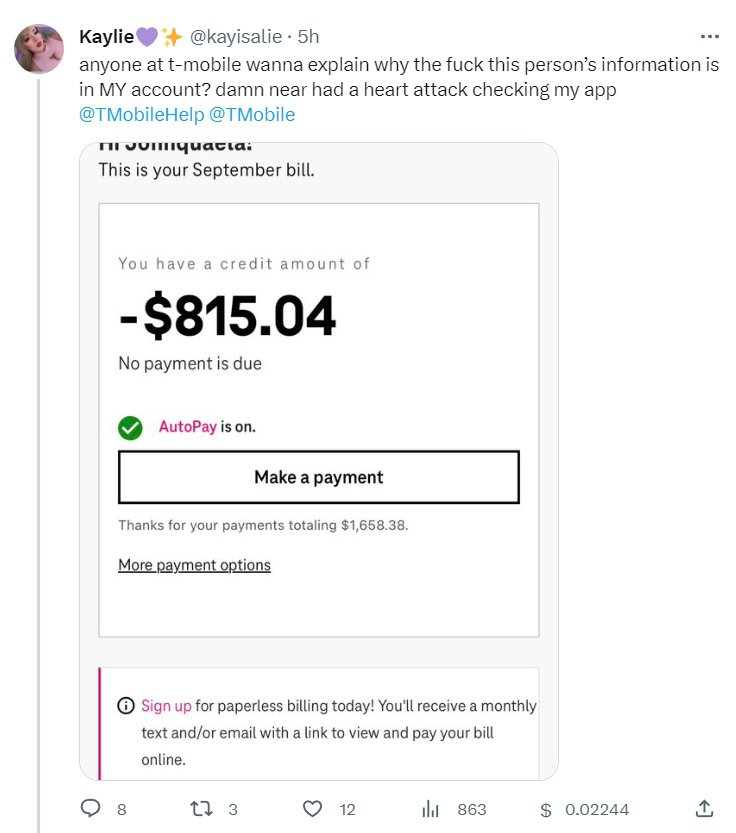The image size is (736, 833).
Task: Click the pink AutoPay link
Action: click(x=187, y=427)
